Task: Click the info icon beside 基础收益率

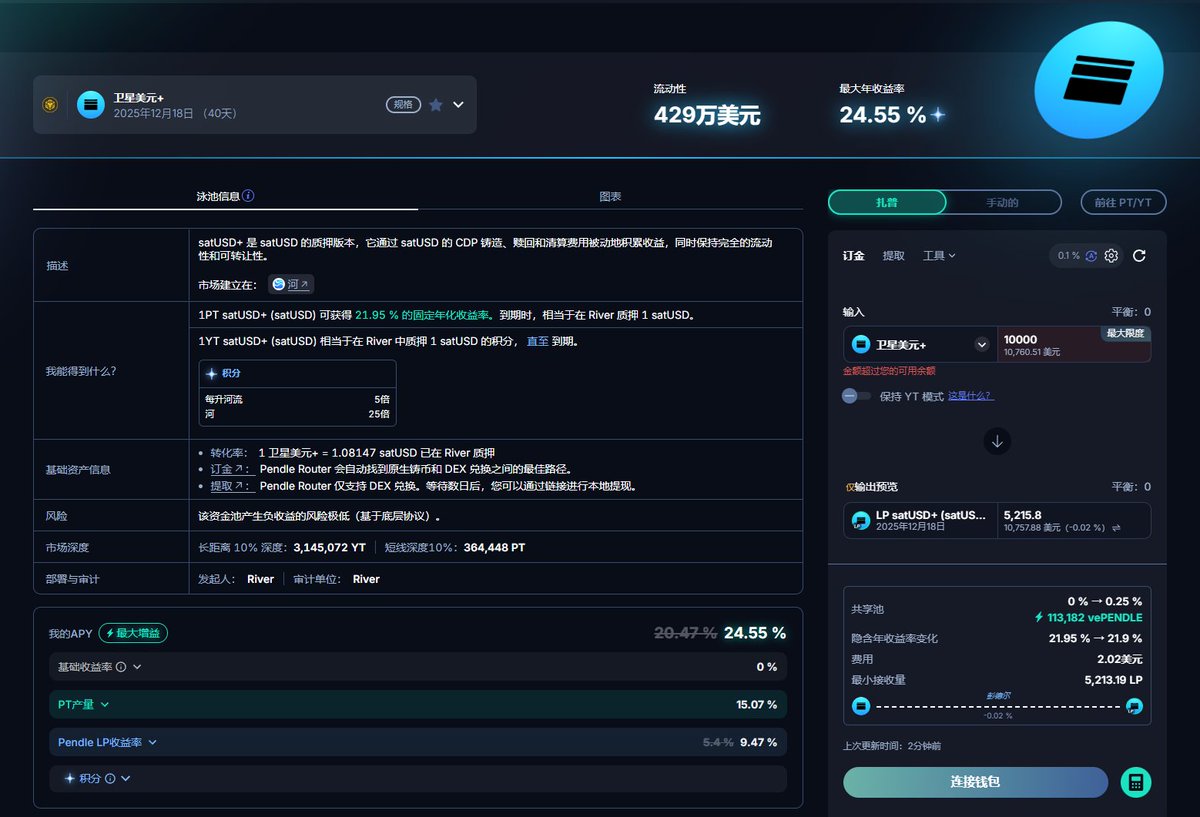Action: click(x=121, y=667)
